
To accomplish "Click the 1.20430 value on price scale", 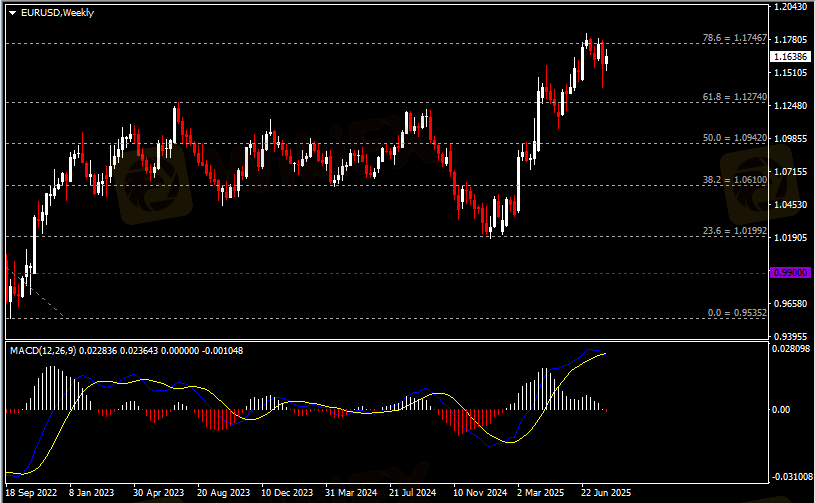I will 790,7.
